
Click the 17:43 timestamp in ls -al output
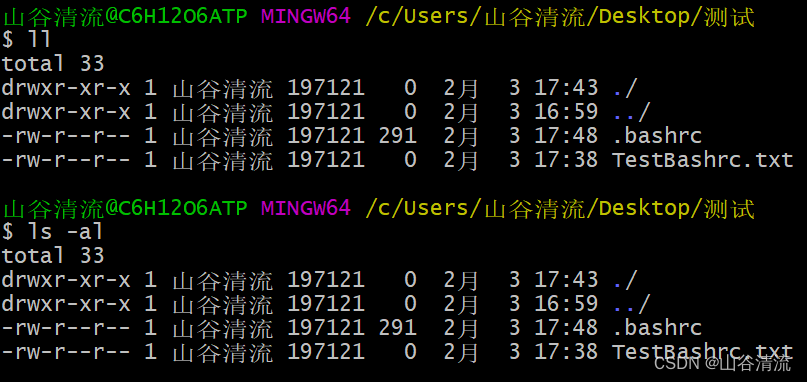pos(566,280)
